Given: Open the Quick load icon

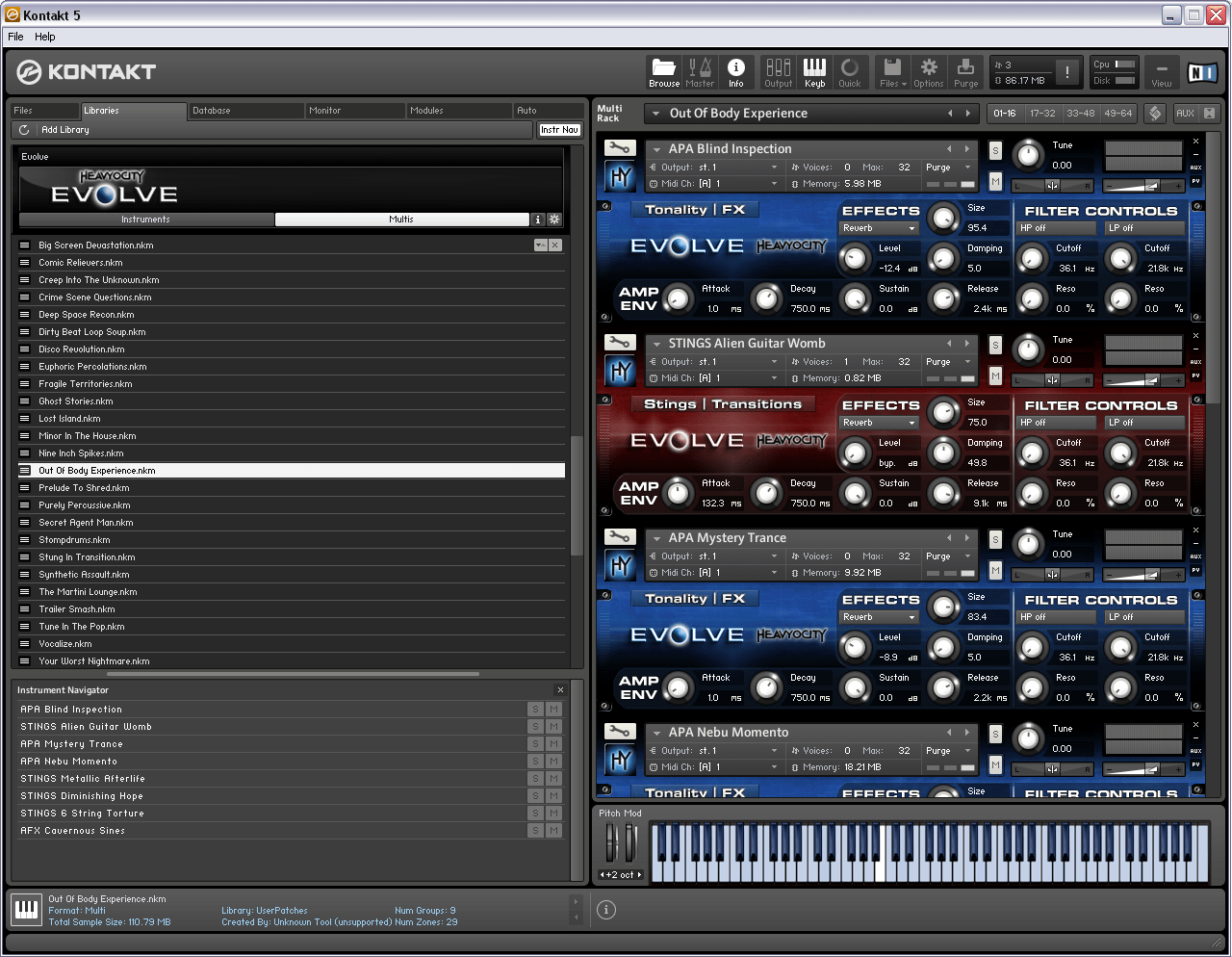Looking at the screenshot, I should [850, 72].
